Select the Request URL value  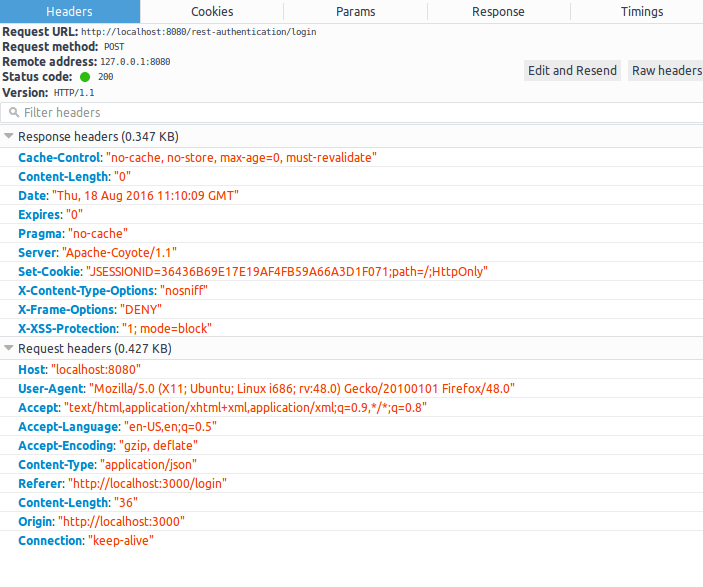199,32
